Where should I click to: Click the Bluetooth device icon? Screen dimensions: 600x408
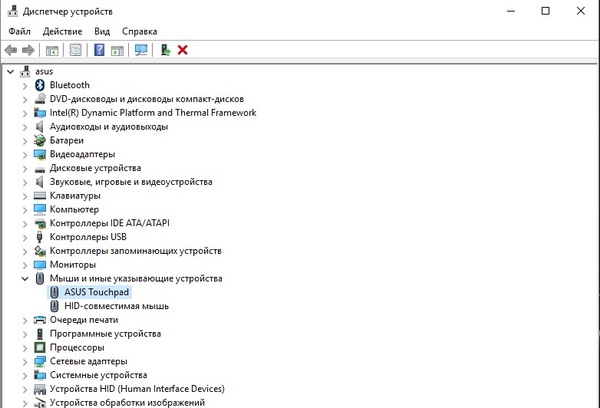(x=40, y=85)
